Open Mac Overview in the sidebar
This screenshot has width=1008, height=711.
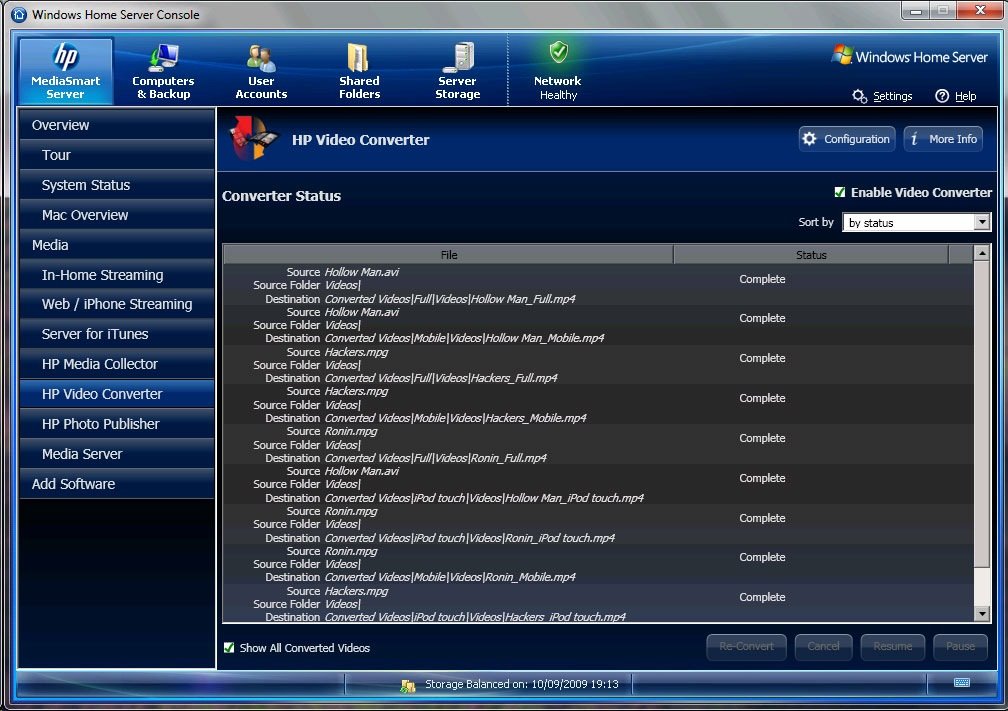(x=116, y=215)
